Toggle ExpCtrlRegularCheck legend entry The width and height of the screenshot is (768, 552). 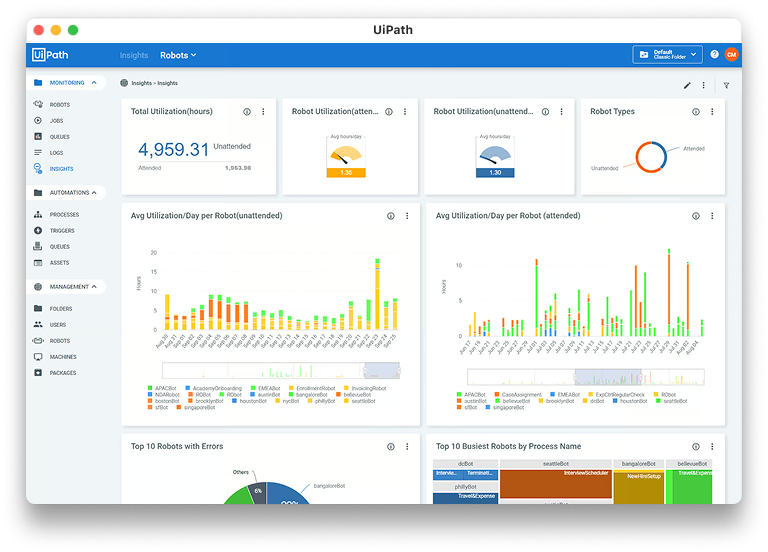[x=617, y=395]
